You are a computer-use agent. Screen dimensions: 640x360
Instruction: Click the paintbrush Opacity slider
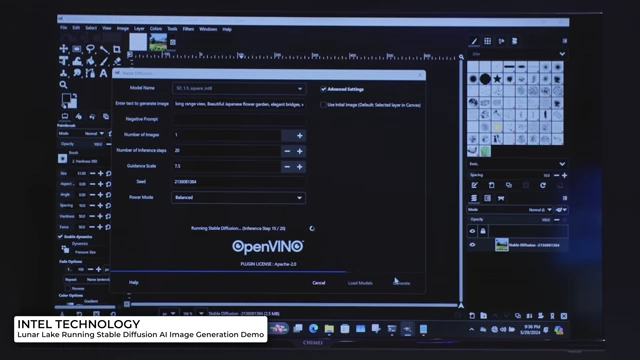point(82,144)
